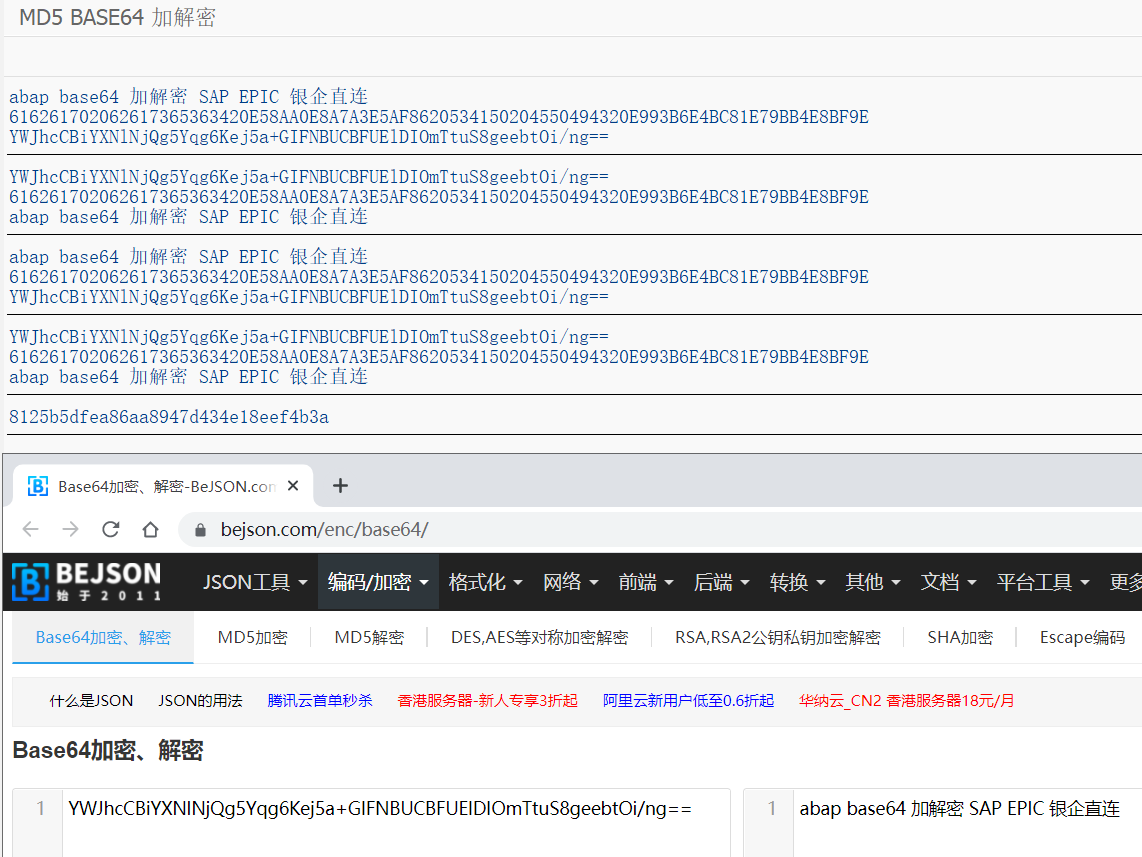Open the 编码/加密 dropdown menu
The height and width of the screenshot is (857, 1142).
coord(377,580)
